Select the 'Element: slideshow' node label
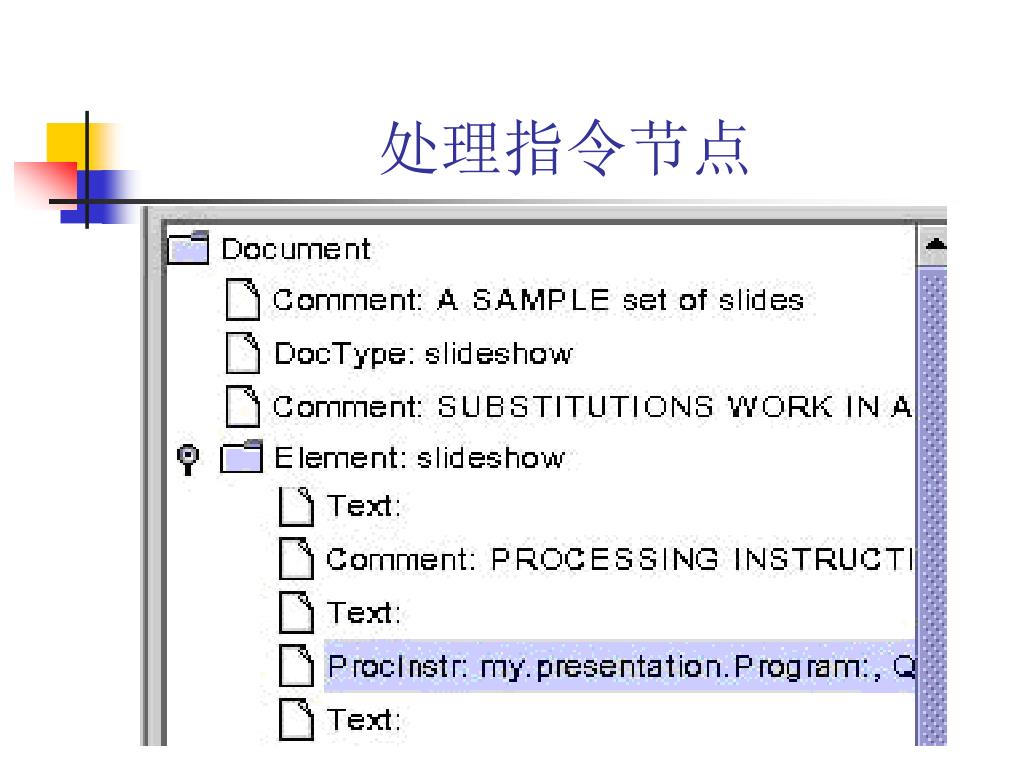This screenshot has width=1024, height=768. (419, 459)
